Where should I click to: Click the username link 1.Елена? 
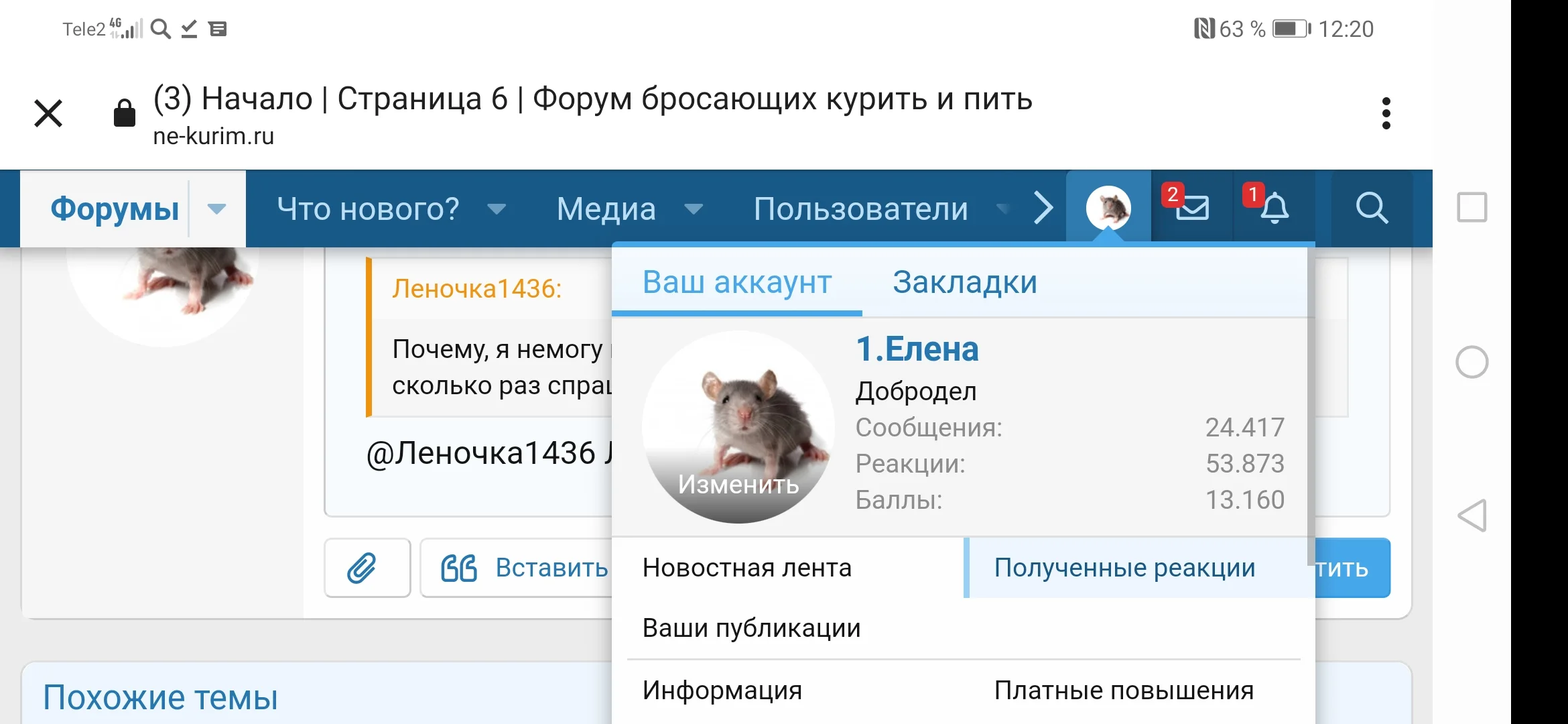[917, 349]
